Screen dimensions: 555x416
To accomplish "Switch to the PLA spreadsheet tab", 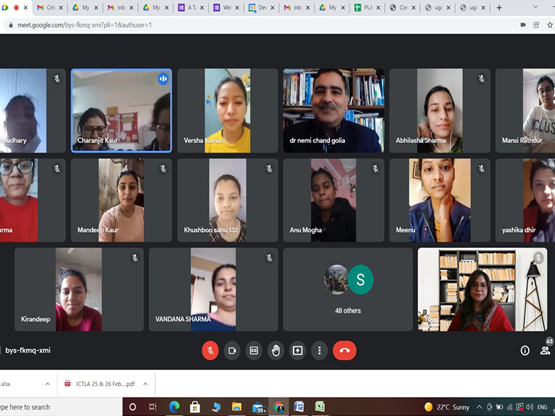I will pos(366,7).
